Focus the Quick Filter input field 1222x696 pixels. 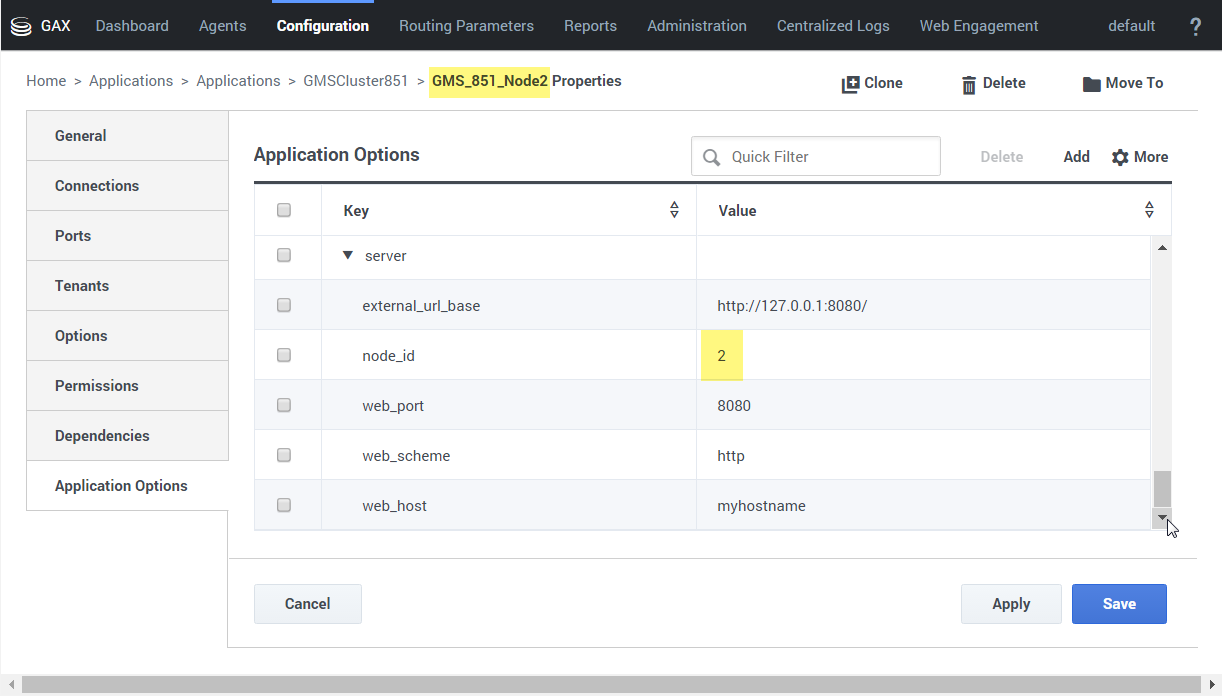tap(816, 157)
